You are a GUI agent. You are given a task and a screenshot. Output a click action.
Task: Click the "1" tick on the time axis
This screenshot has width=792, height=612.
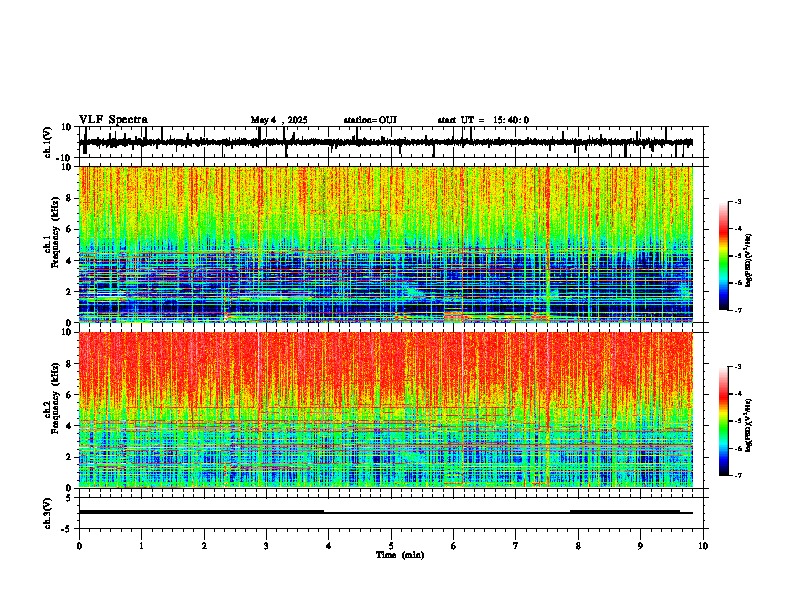tap(142, 546)
